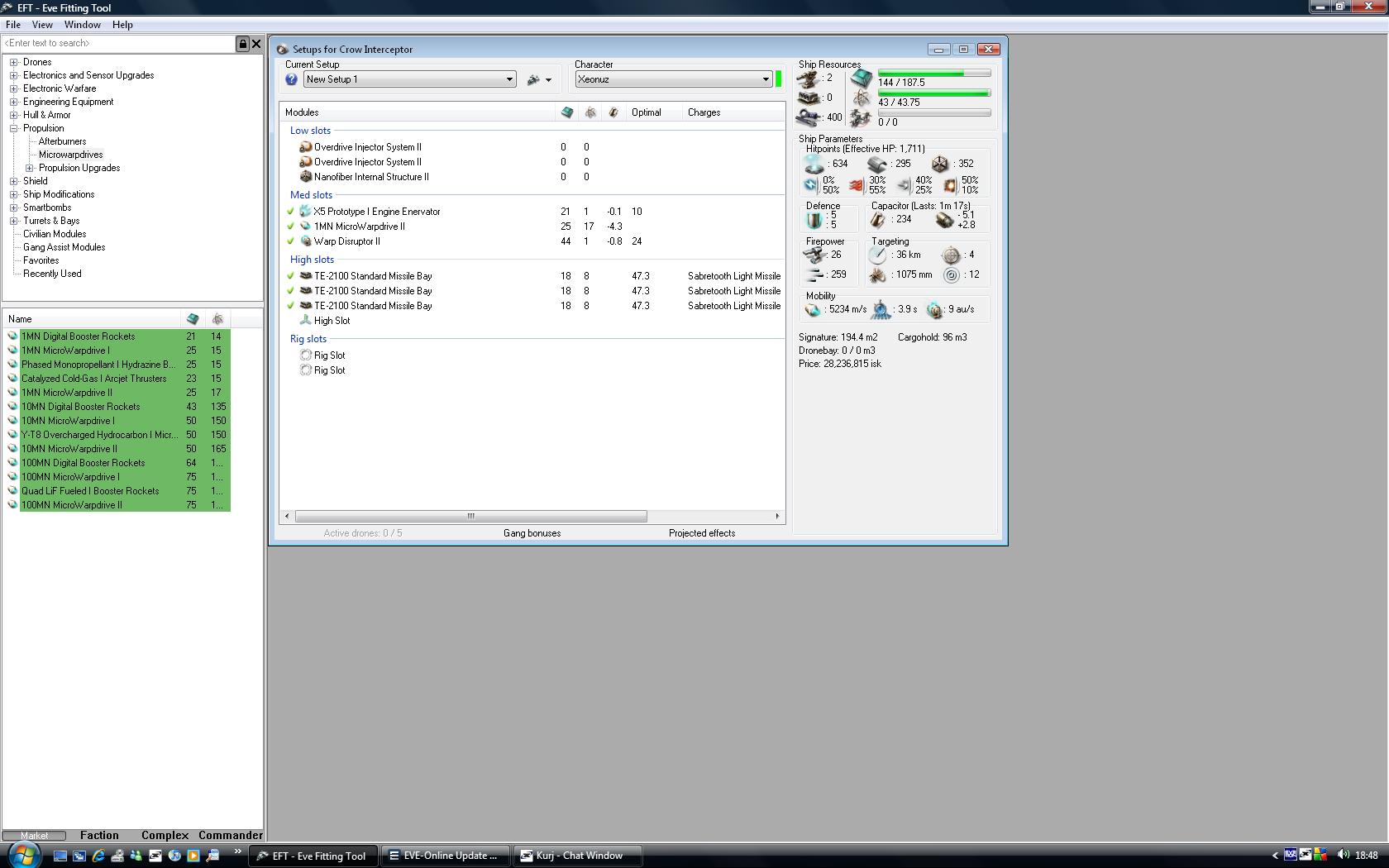
Task: Click the powergrid usage bar 43 / 43.75
Action: click(934, 93)
